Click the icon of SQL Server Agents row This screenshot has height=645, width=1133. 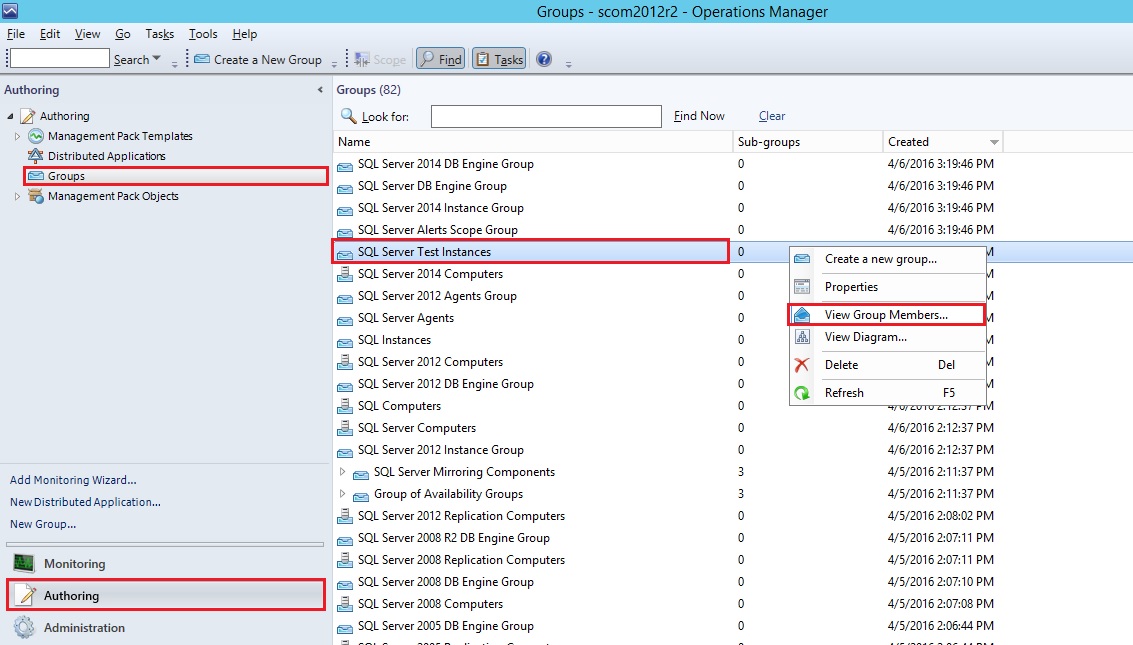pyautogui.click(x=345, y=319)
